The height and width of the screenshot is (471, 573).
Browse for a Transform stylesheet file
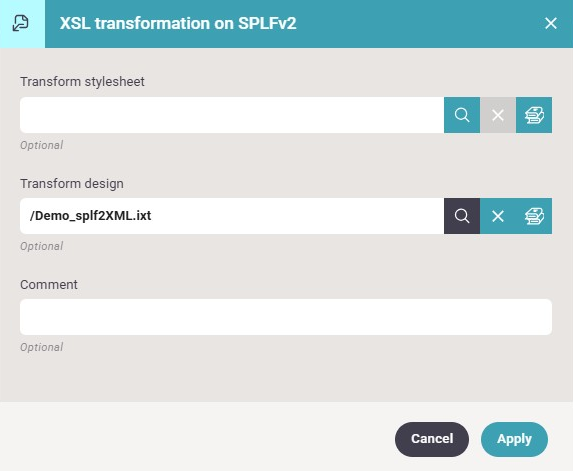462,115
